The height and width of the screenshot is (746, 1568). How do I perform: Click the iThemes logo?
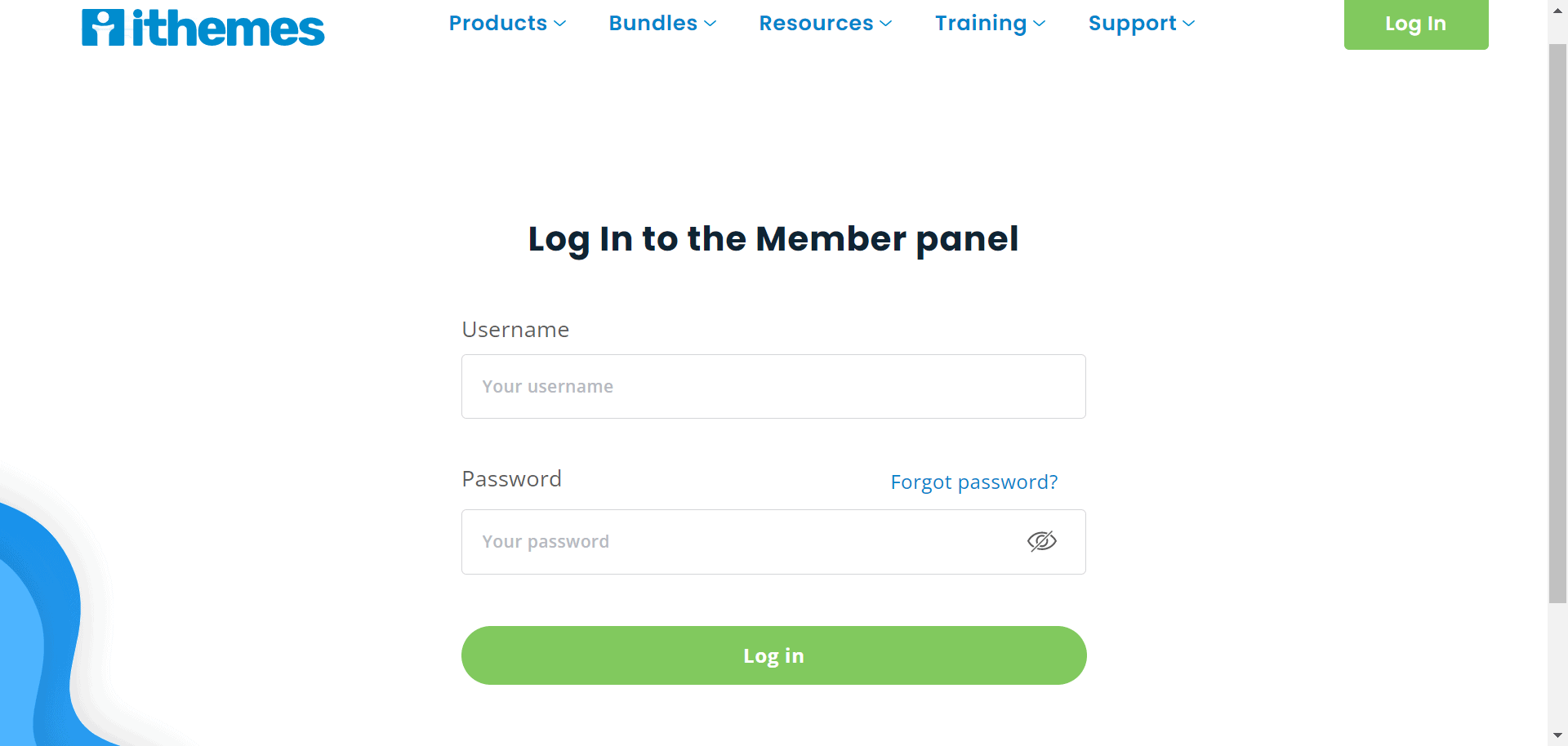click(x=203, y=27)
